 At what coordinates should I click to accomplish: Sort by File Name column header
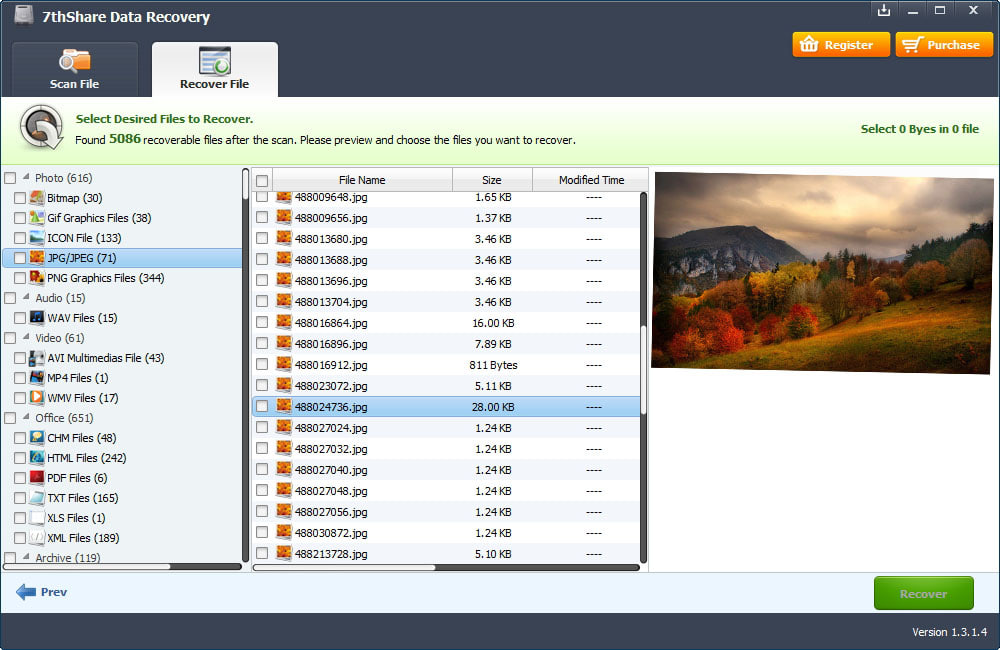point(362,180)
